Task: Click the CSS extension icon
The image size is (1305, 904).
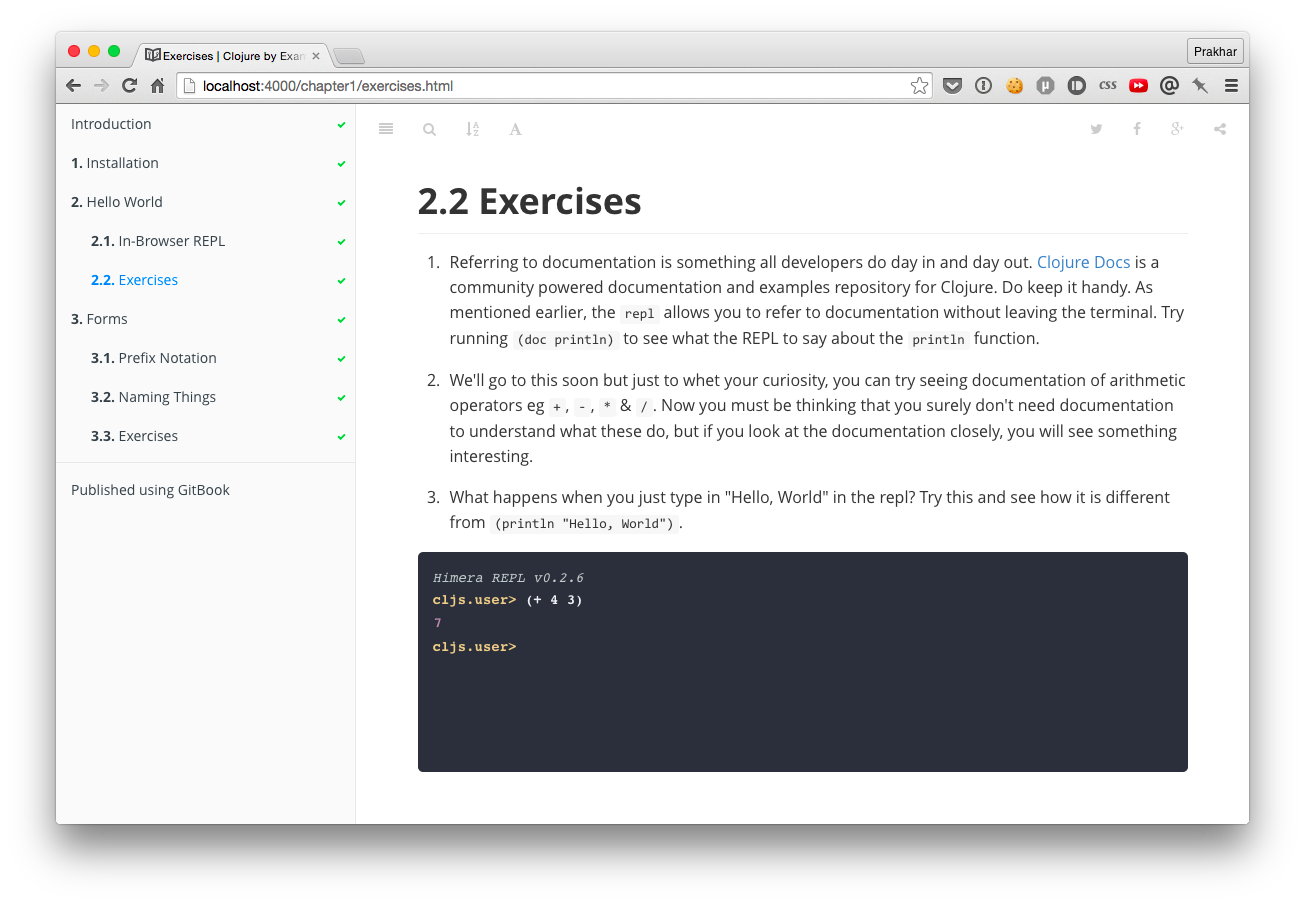Action: tap(1107, 86)
